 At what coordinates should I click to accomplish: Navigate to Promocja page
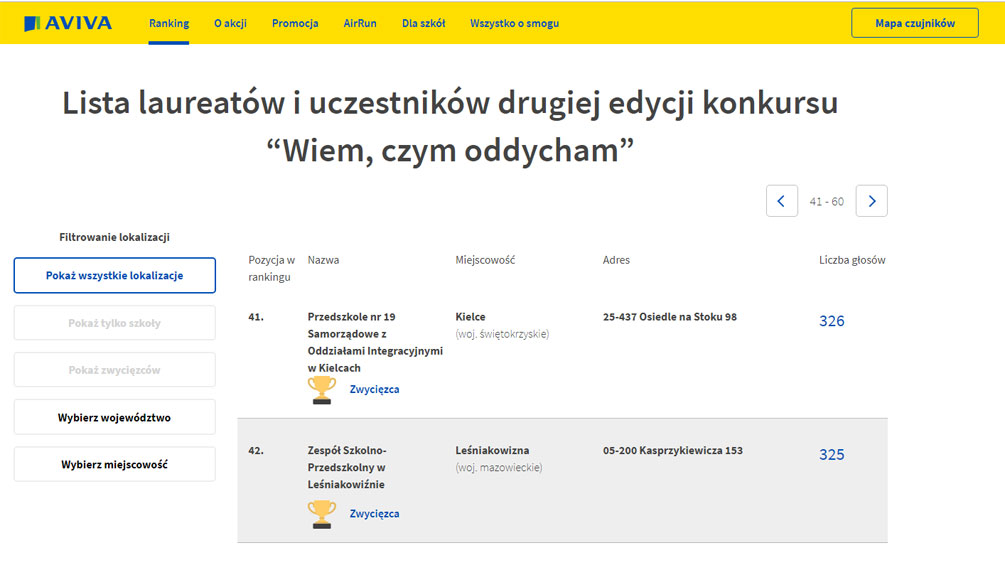tap(295, 23)
